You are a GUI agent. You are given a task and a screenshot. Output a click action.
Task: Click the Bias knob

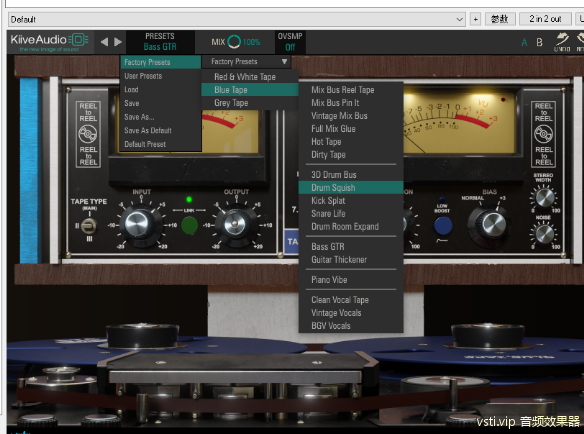click(492, 225)
